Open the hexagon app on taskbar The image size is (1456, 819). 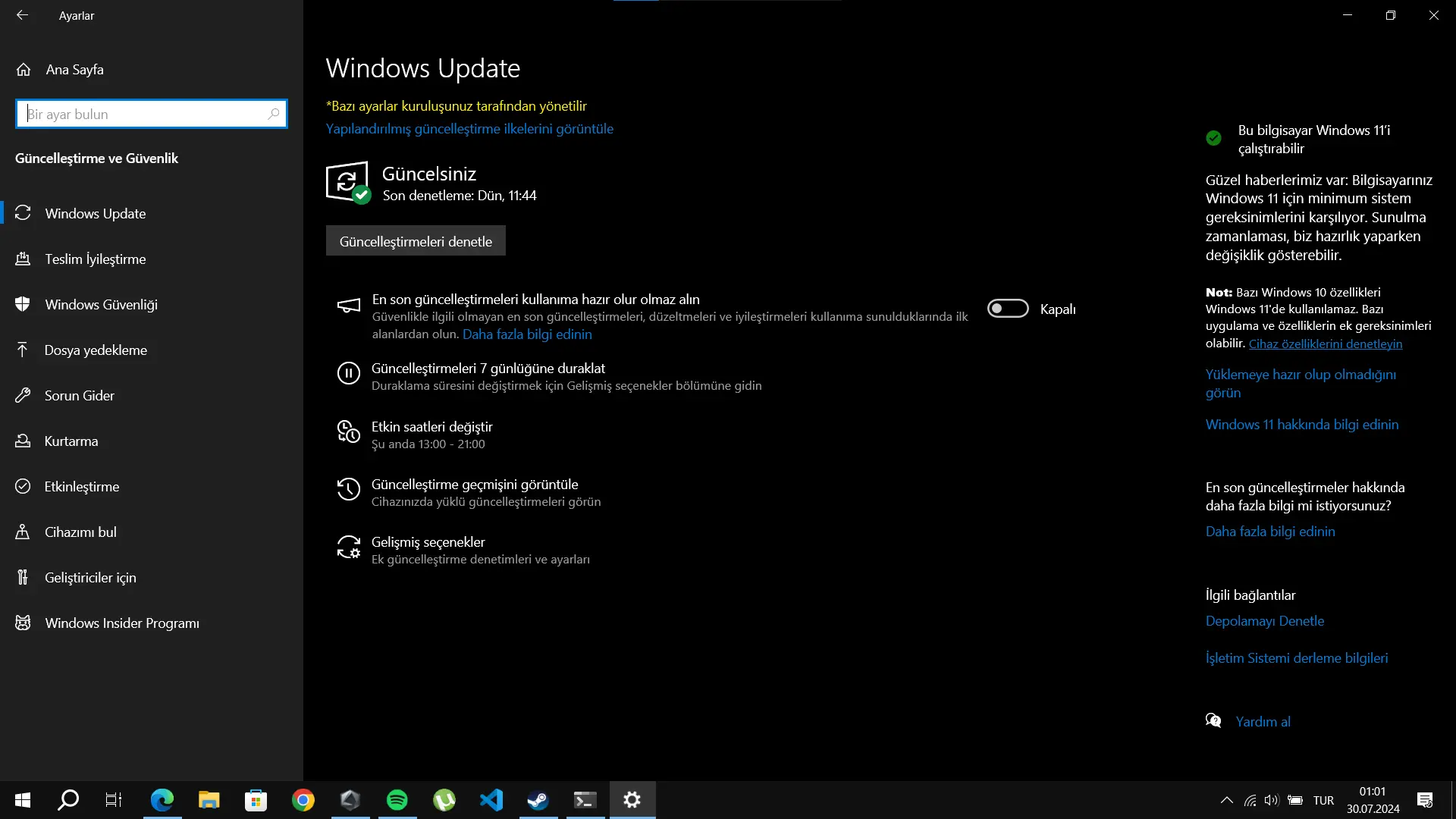(x=350, y=800)
